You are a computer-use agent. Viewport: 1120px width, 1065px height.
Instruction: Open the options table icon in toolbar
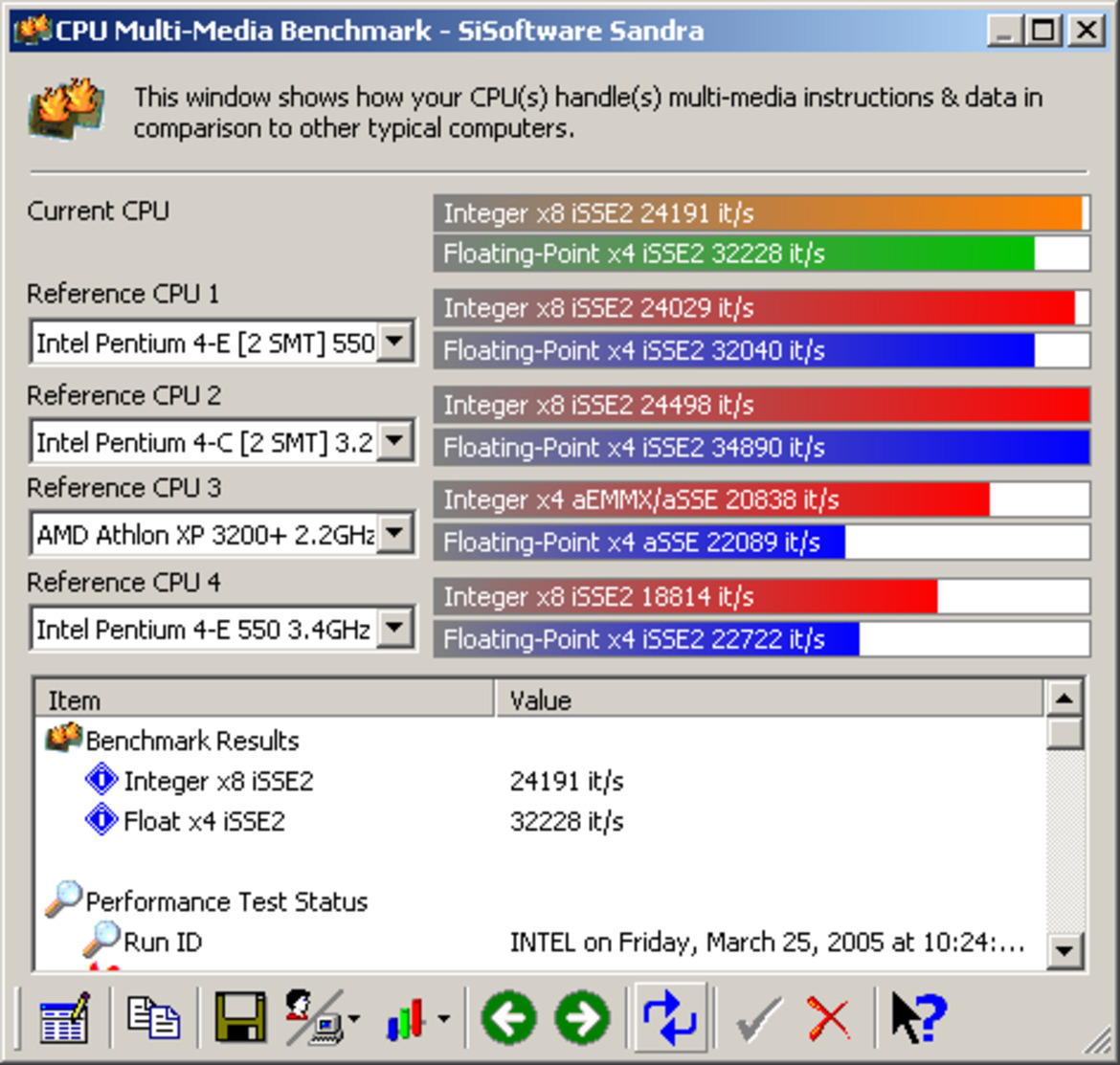tap(65, 1017)
